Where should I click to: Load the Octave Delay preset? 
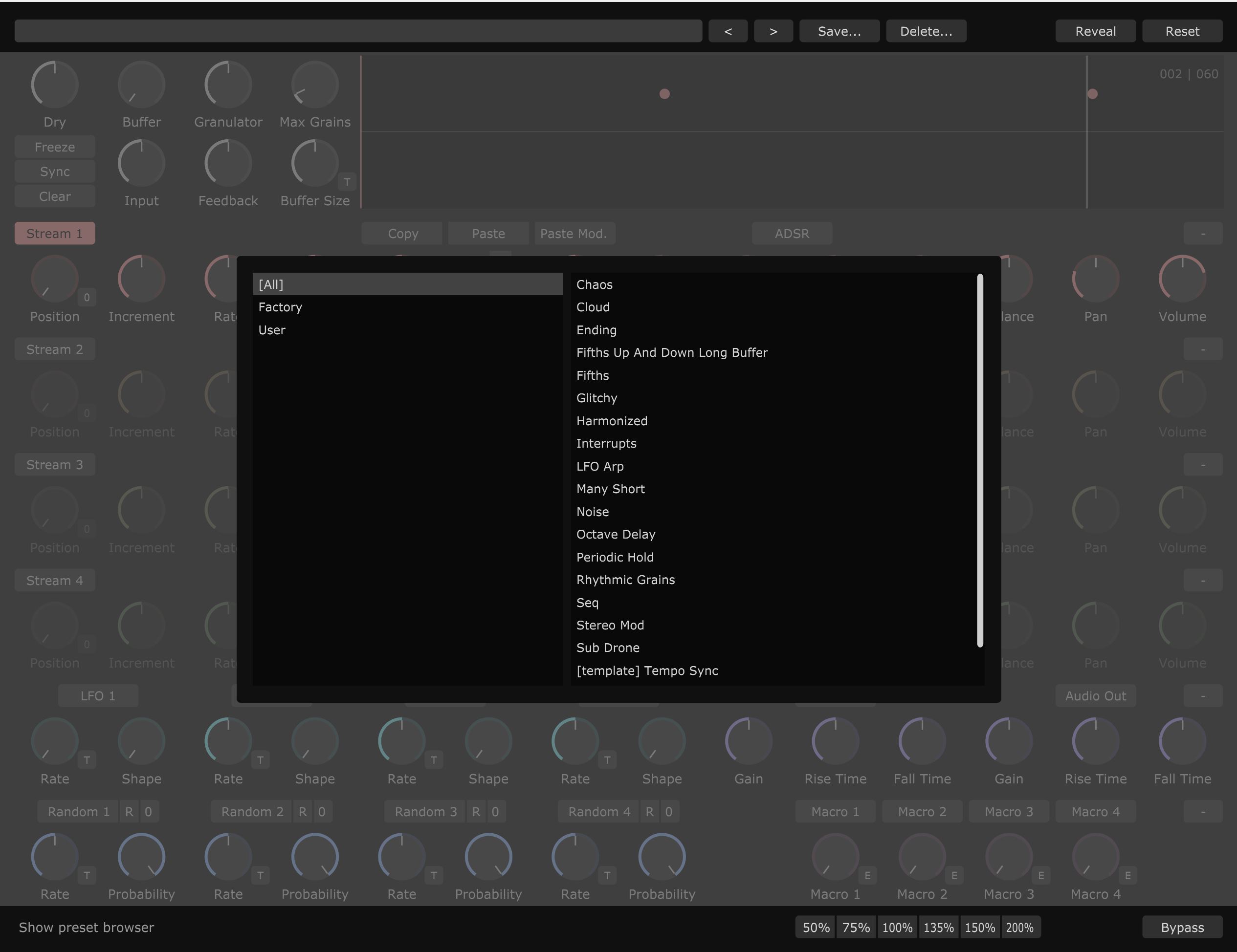point(616,534)
